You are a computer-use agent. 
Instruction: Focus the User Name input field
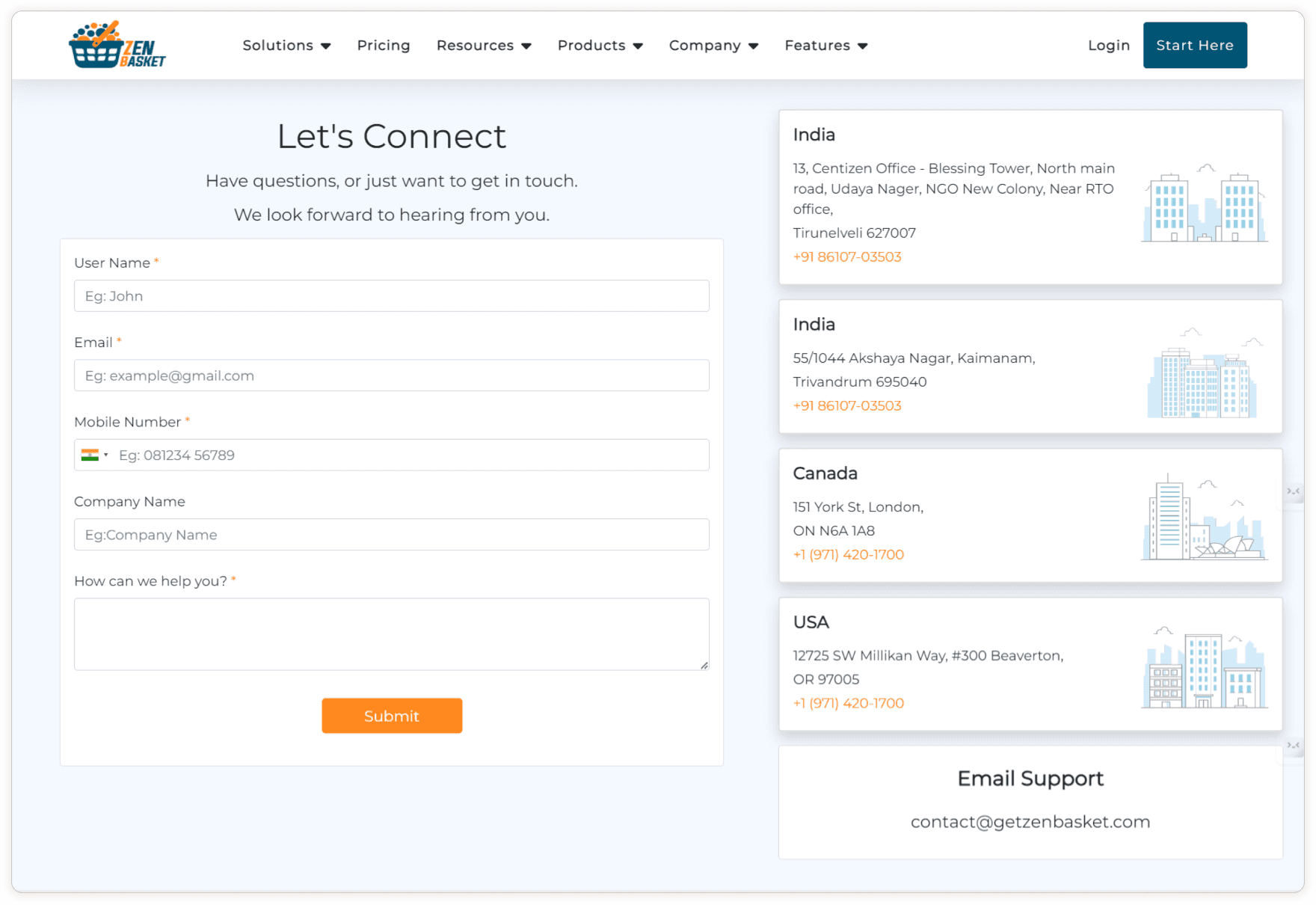[392, 296]
